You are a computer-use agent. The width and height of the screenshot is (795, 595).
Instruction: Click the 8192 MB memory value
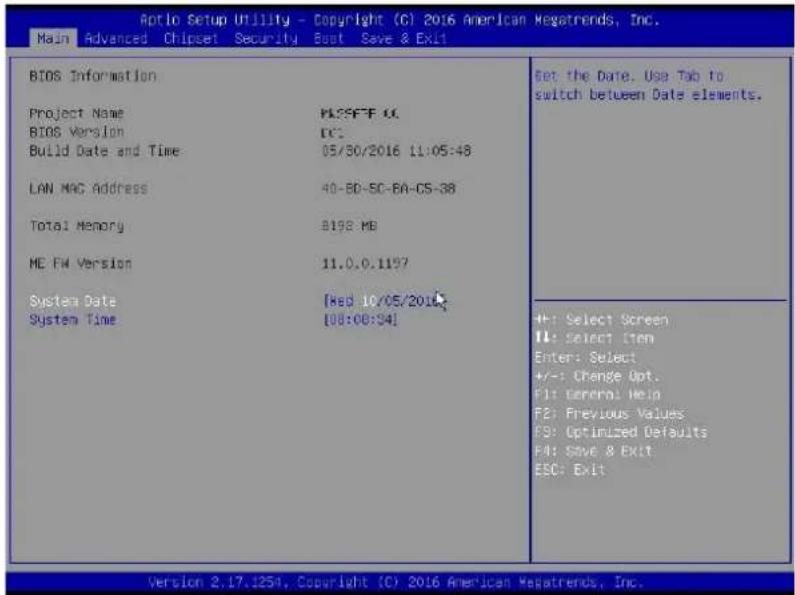tap(349, 226)
